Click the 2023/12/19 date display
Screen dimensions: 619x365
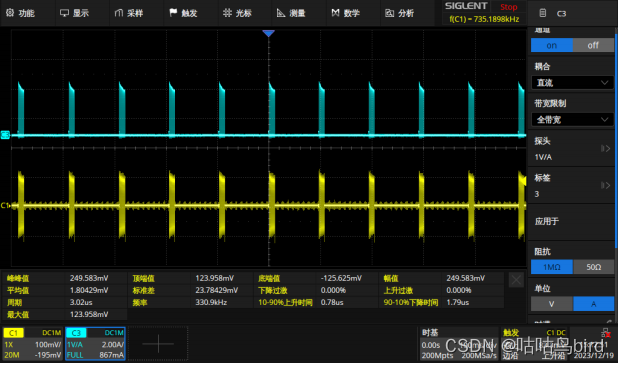[594, 355]
